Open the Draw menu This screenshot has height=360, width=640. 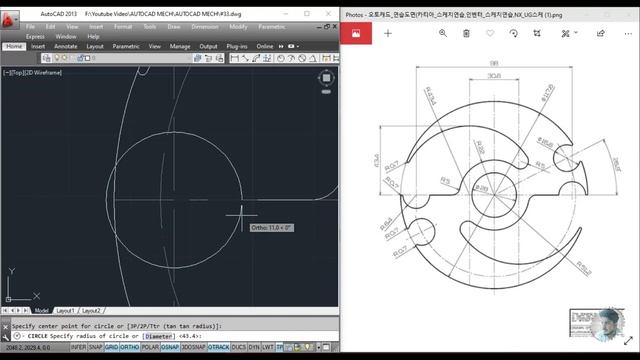pos(174,27)
